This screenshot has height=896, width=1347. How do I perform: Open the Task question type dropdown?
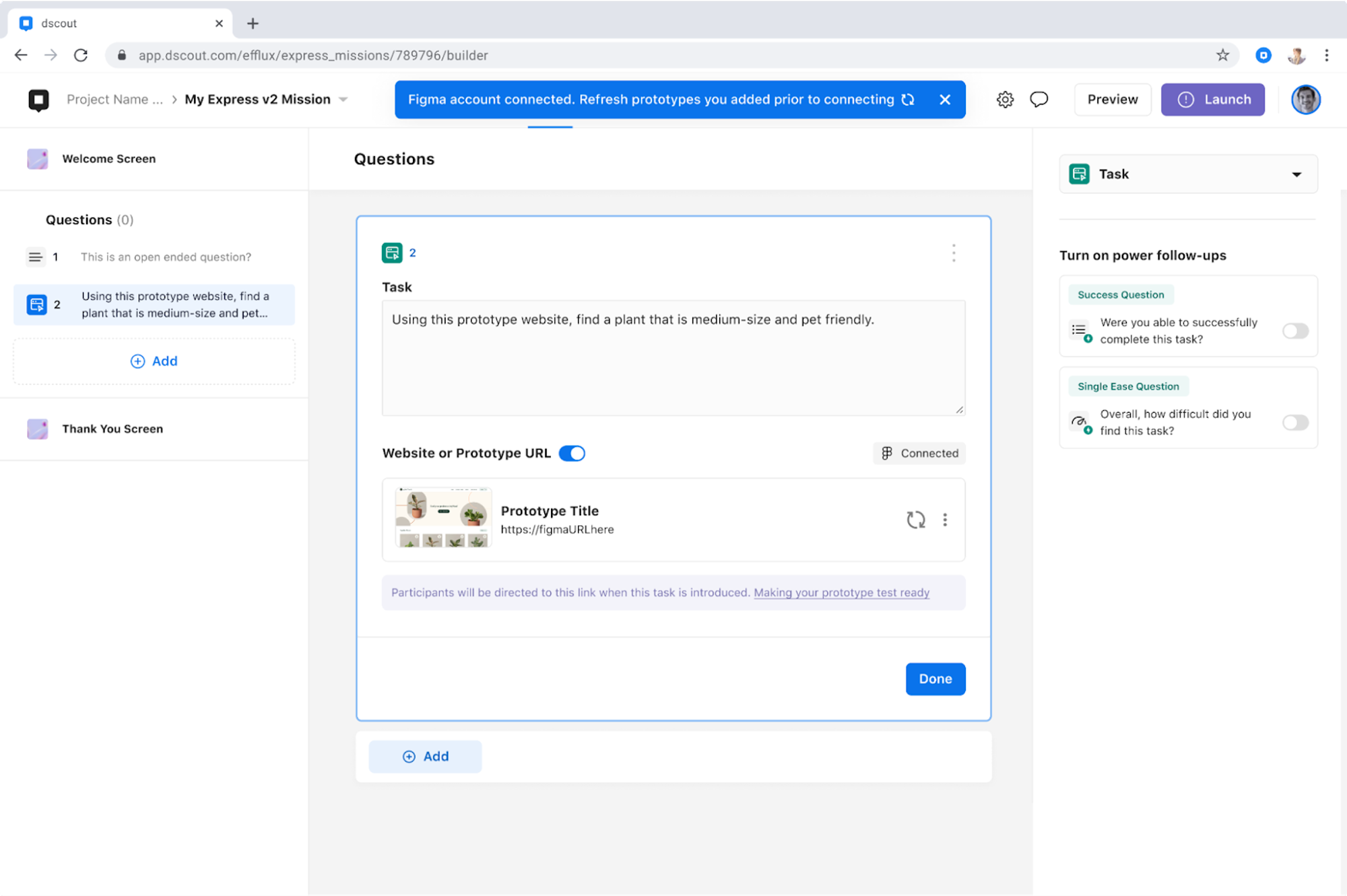point(1188,174)
